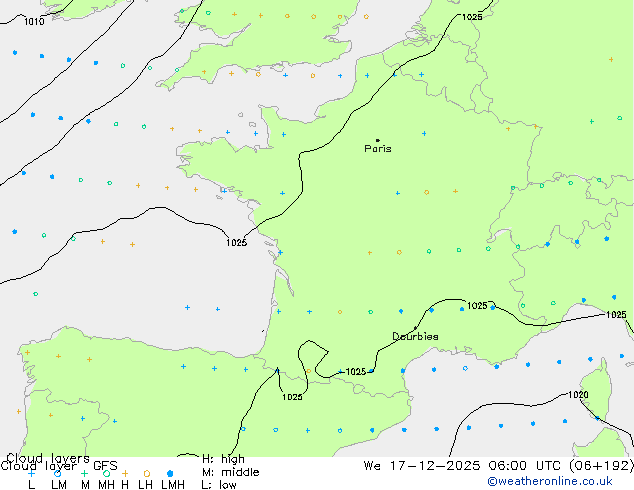Select the Dourbies location label

point(415,336)
